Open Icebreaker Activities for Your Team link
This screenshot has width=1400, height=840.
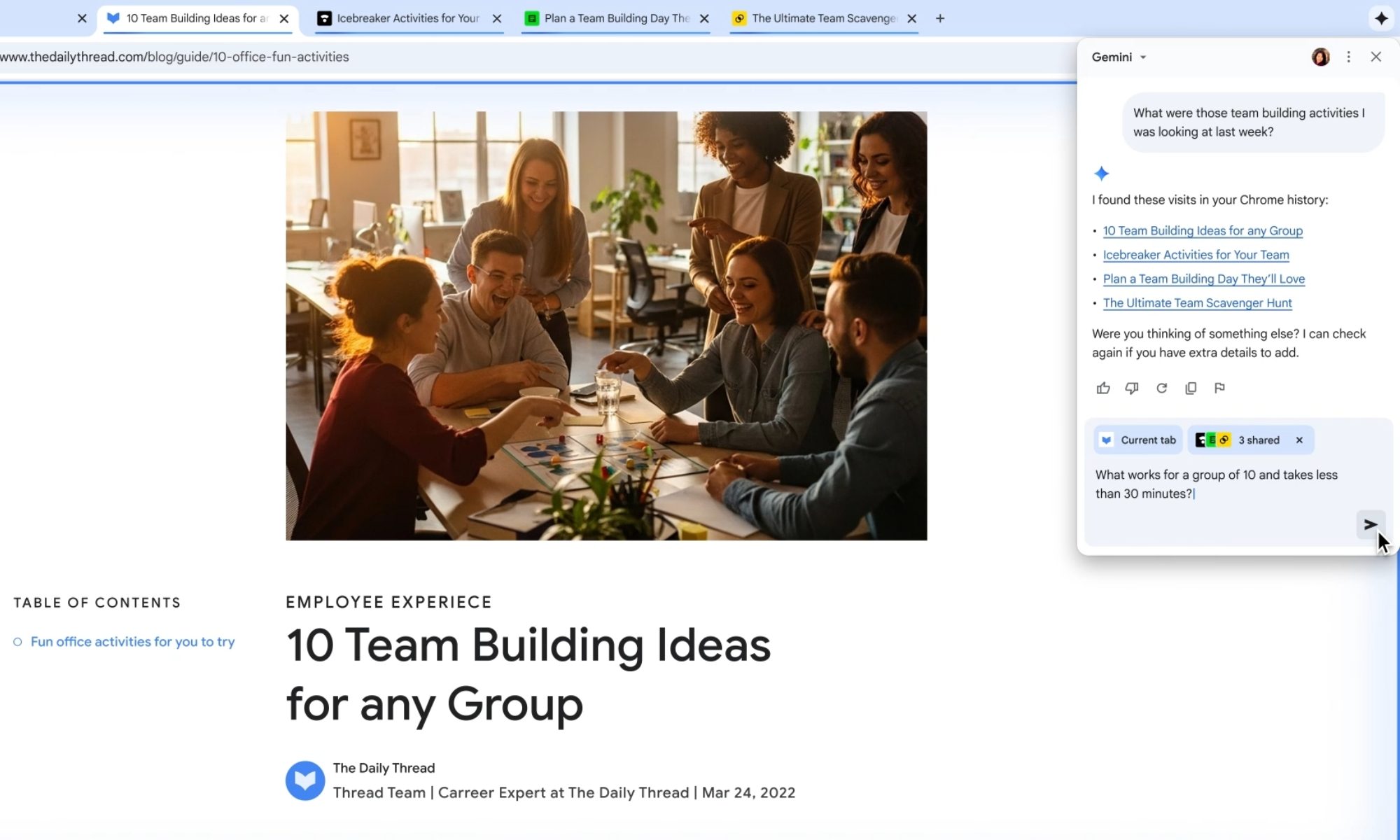point(1196,255)
